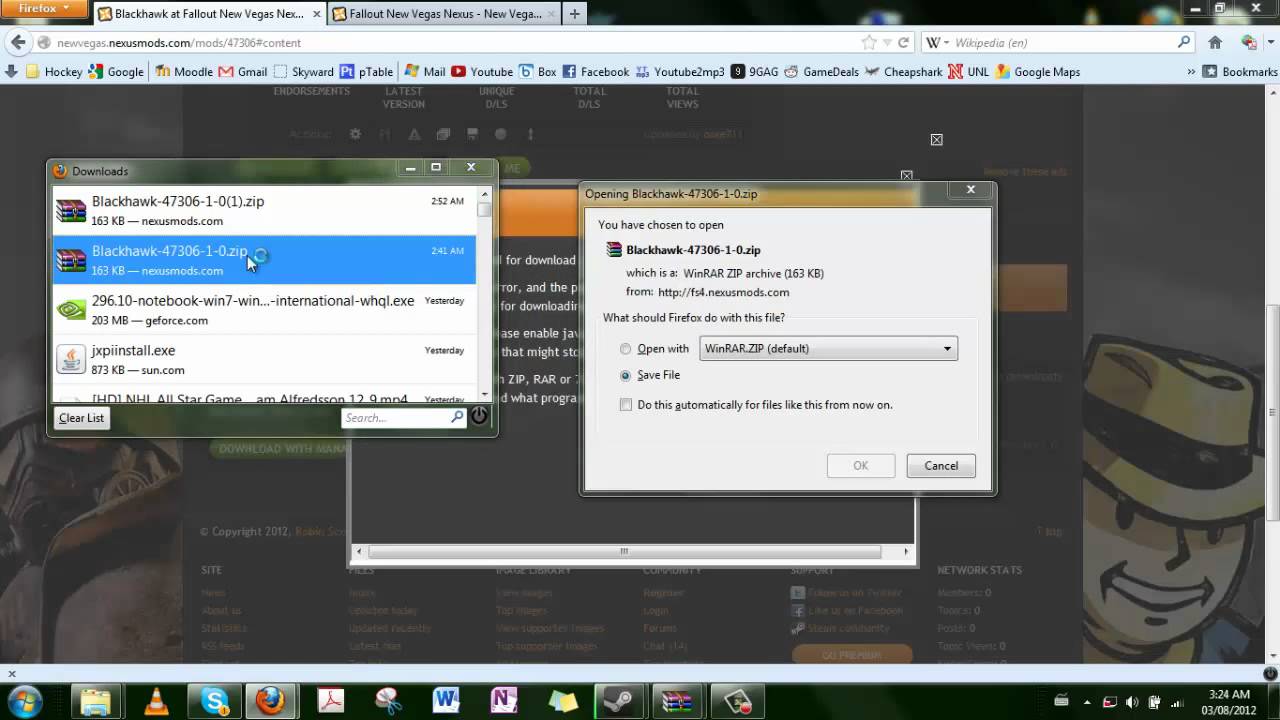
Task: Reload the page with refresh icon
Action: (903, 43)
